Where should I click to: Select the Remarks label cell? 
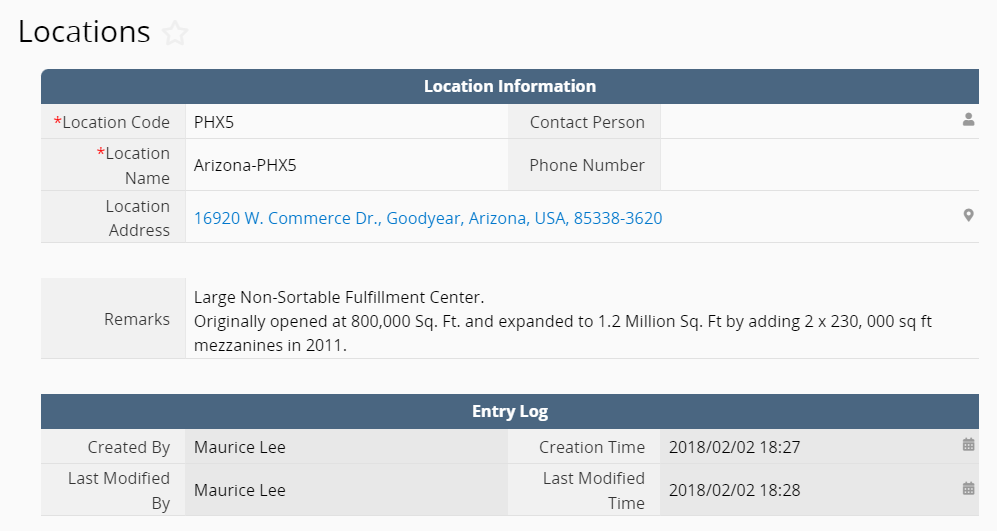coord(113,319)
